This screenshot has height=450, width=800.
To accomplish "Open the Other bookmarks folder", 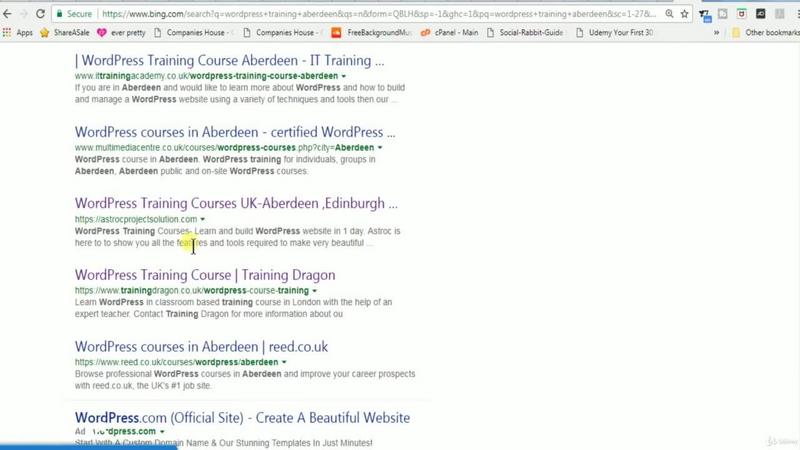I will [765, 33].
